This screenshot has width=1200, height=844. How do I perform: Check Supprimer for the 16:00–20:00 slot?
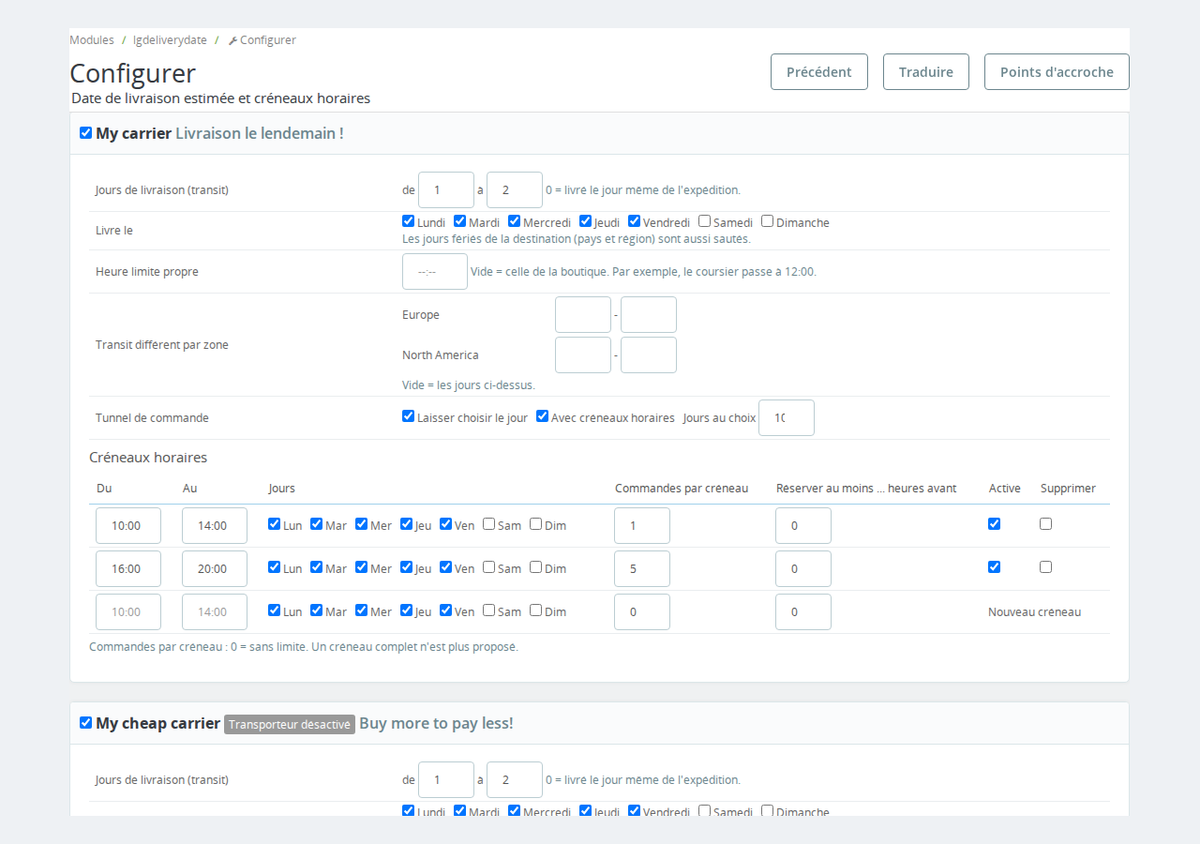(x=1046, y=566)
